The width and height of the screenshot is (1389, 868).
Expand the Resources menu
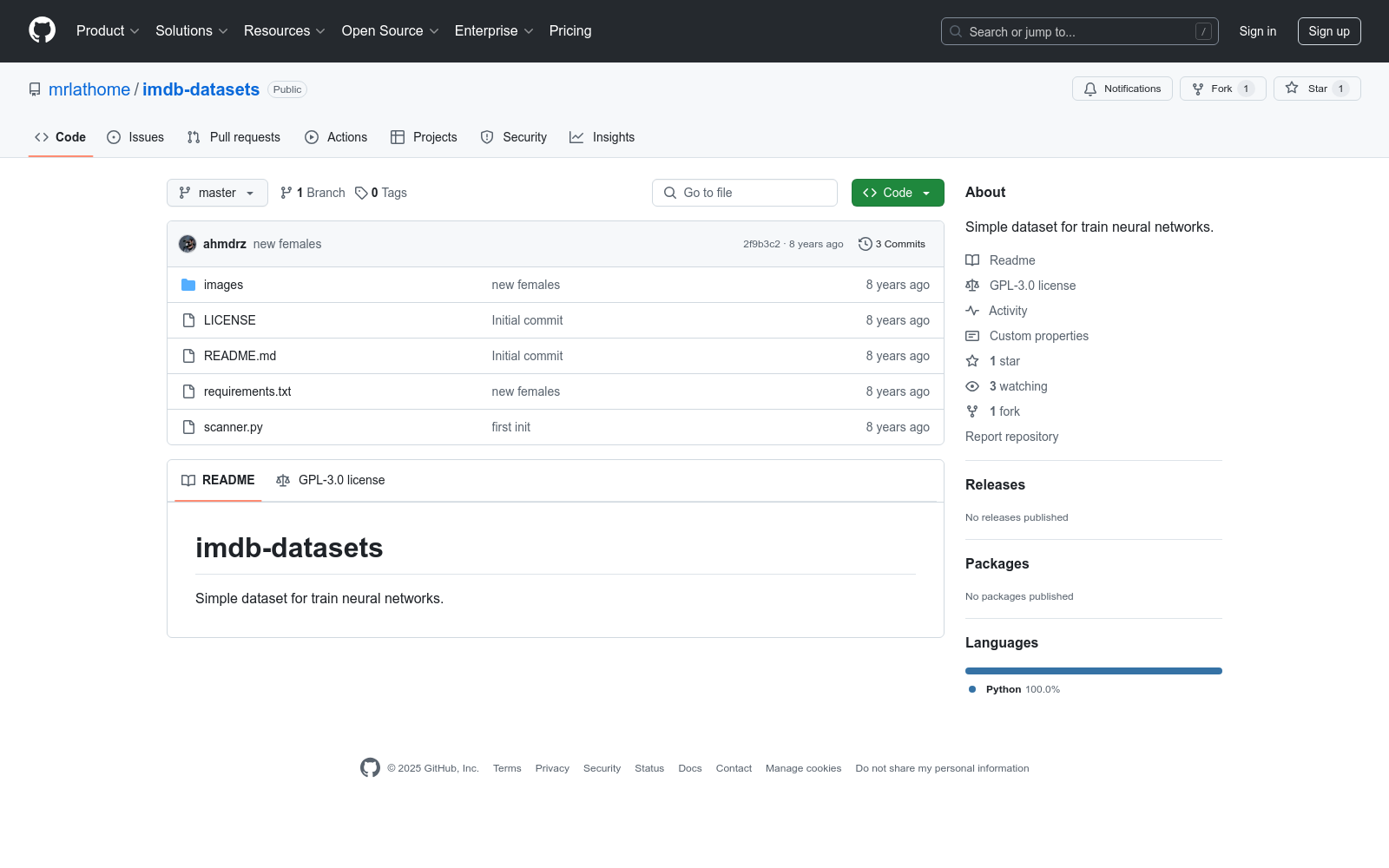(285, 30)
